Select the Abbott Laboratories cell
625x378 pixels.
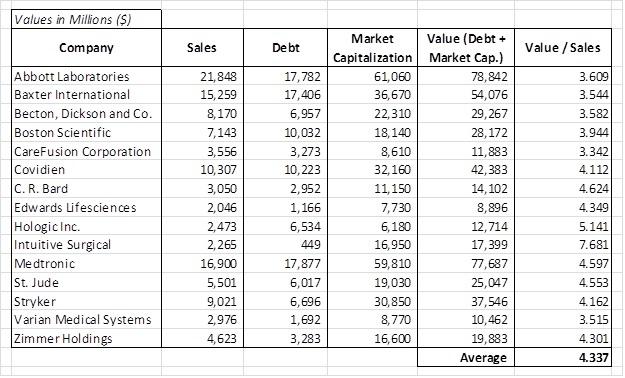[x=86, y=76]
